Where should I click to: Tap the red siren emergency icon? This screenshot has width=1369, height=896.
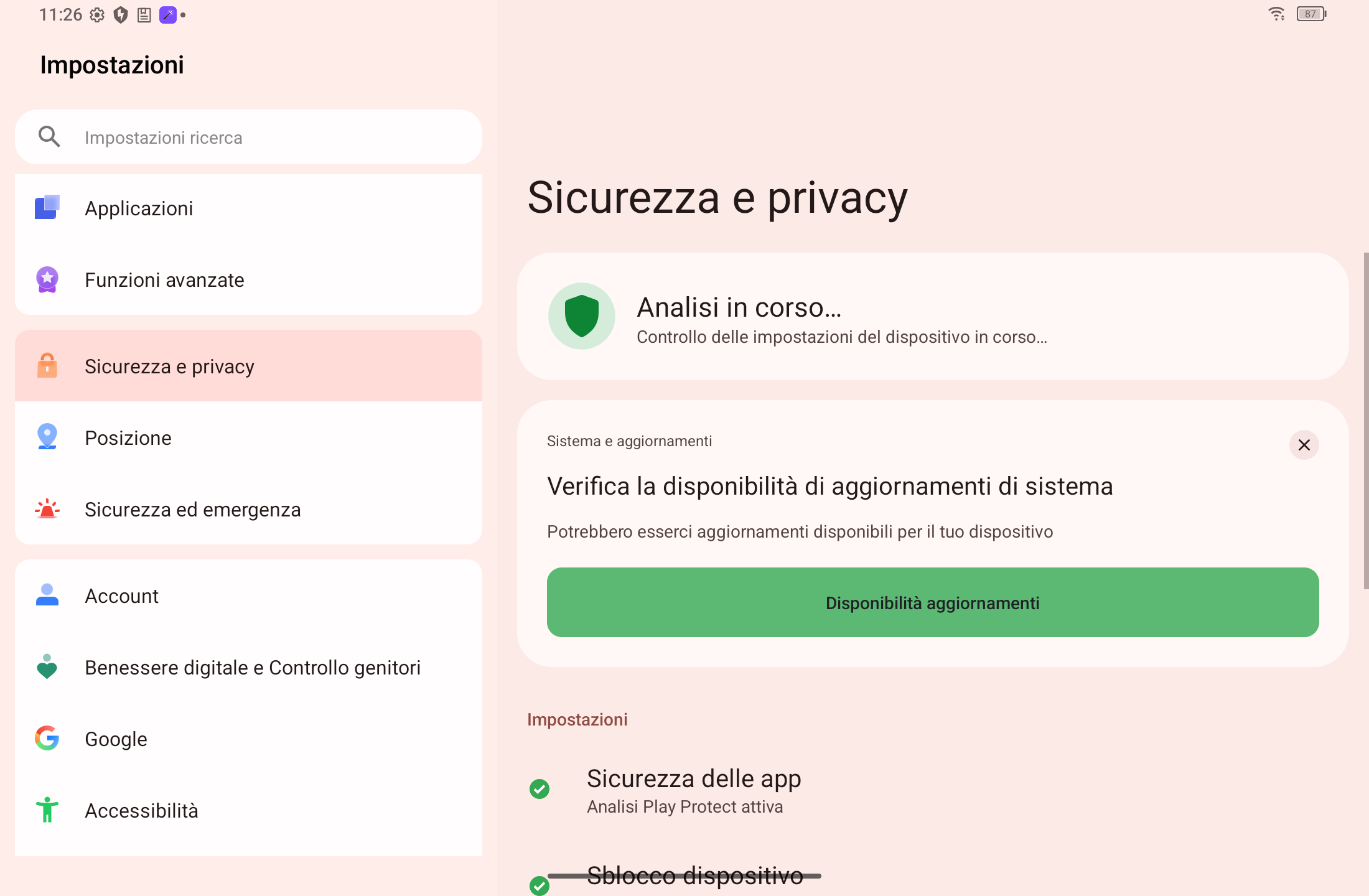tap(47, 509)
